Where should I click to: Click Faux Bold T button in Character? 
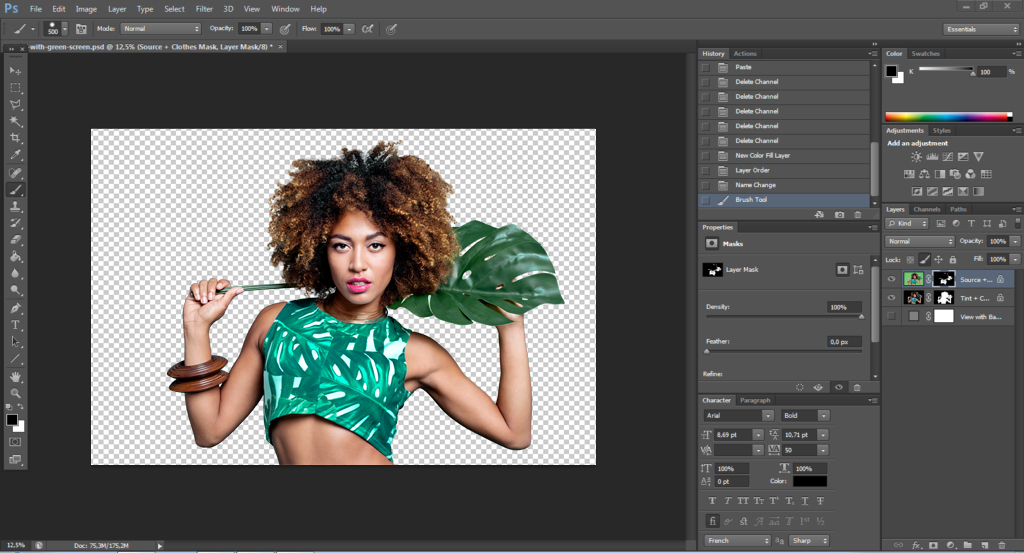(712, 501)
